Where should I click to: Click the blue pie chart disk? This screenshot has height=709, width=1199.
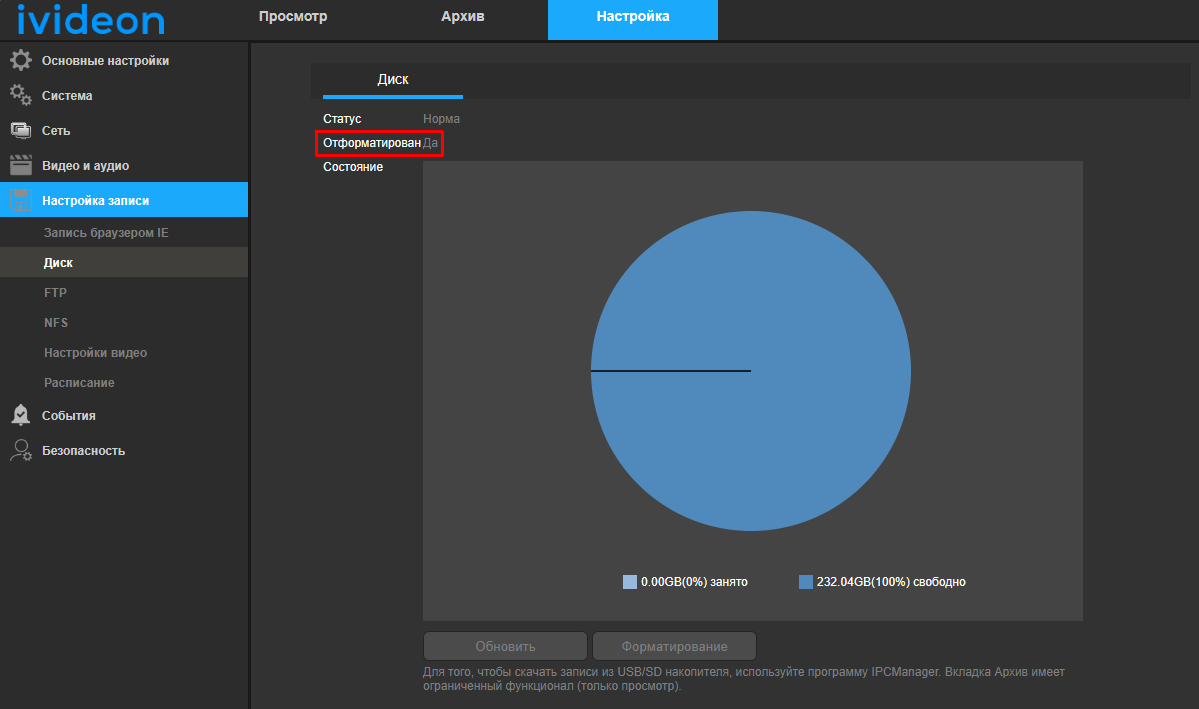pyautogui.click(x=751, y=371)
